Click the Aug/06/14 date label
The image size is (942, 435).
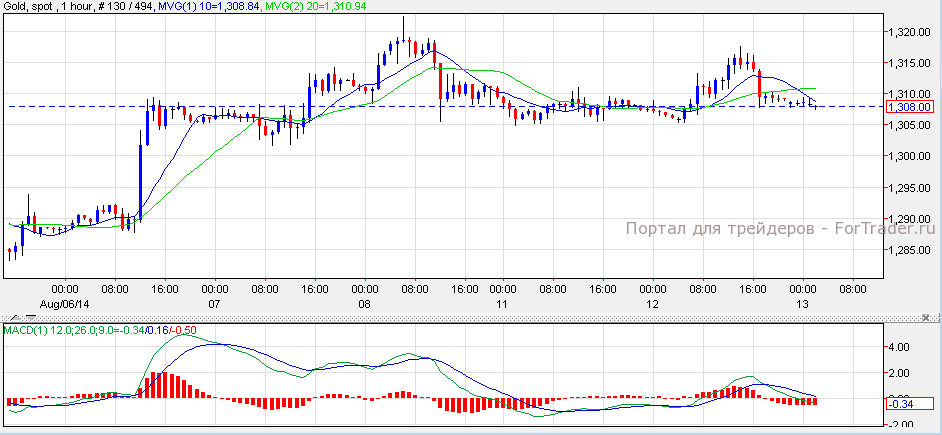[64, 303]
